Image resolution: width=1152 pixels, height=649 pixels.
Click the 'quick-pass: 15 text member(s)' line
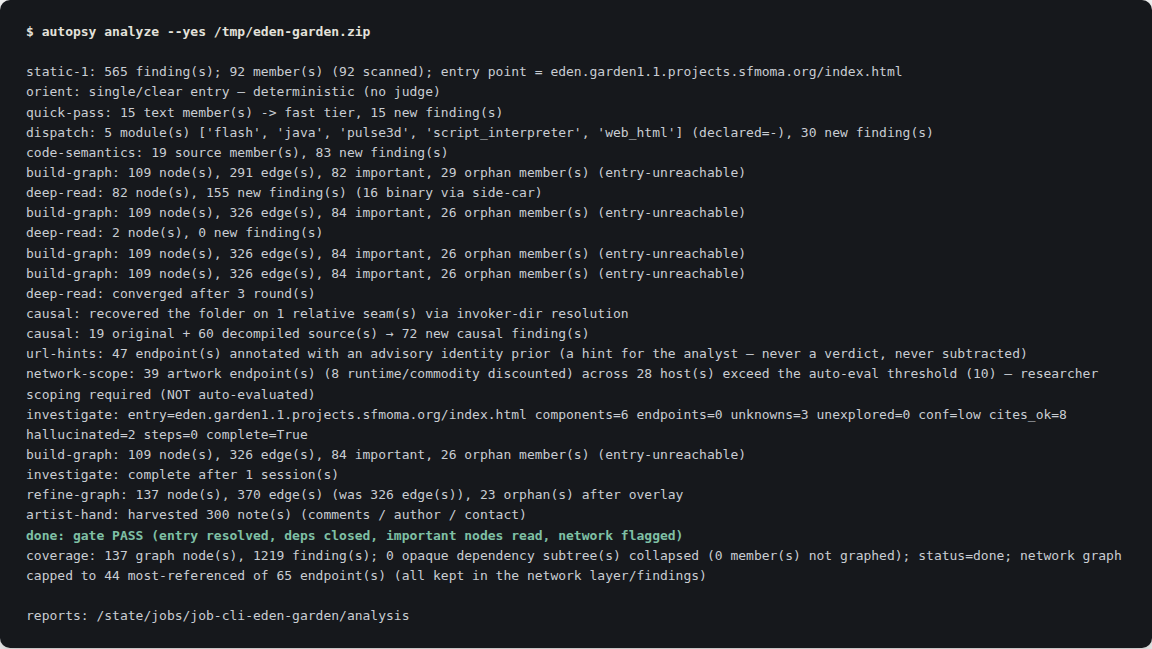[264, 112]
